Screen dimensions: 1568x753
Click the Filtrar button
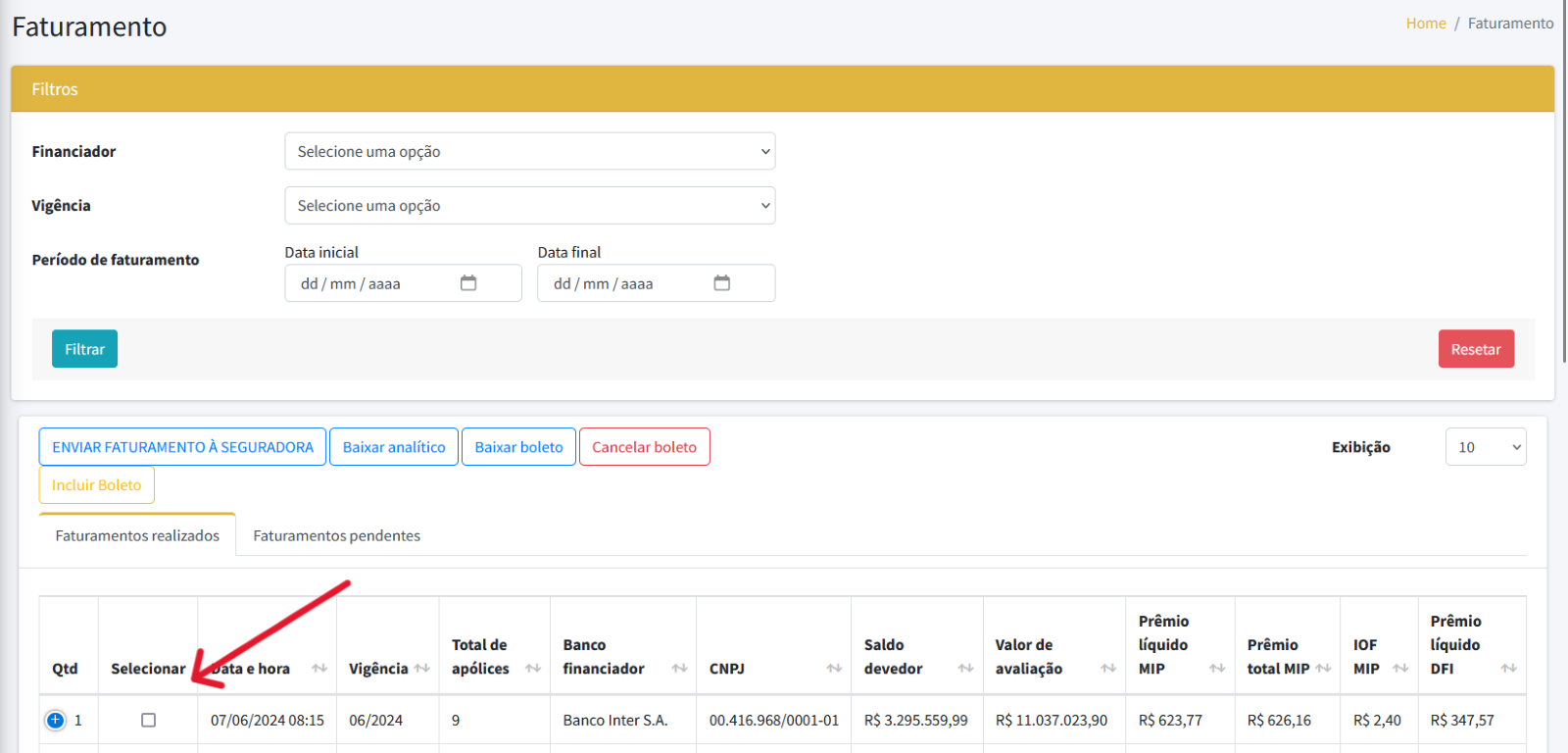84,349
